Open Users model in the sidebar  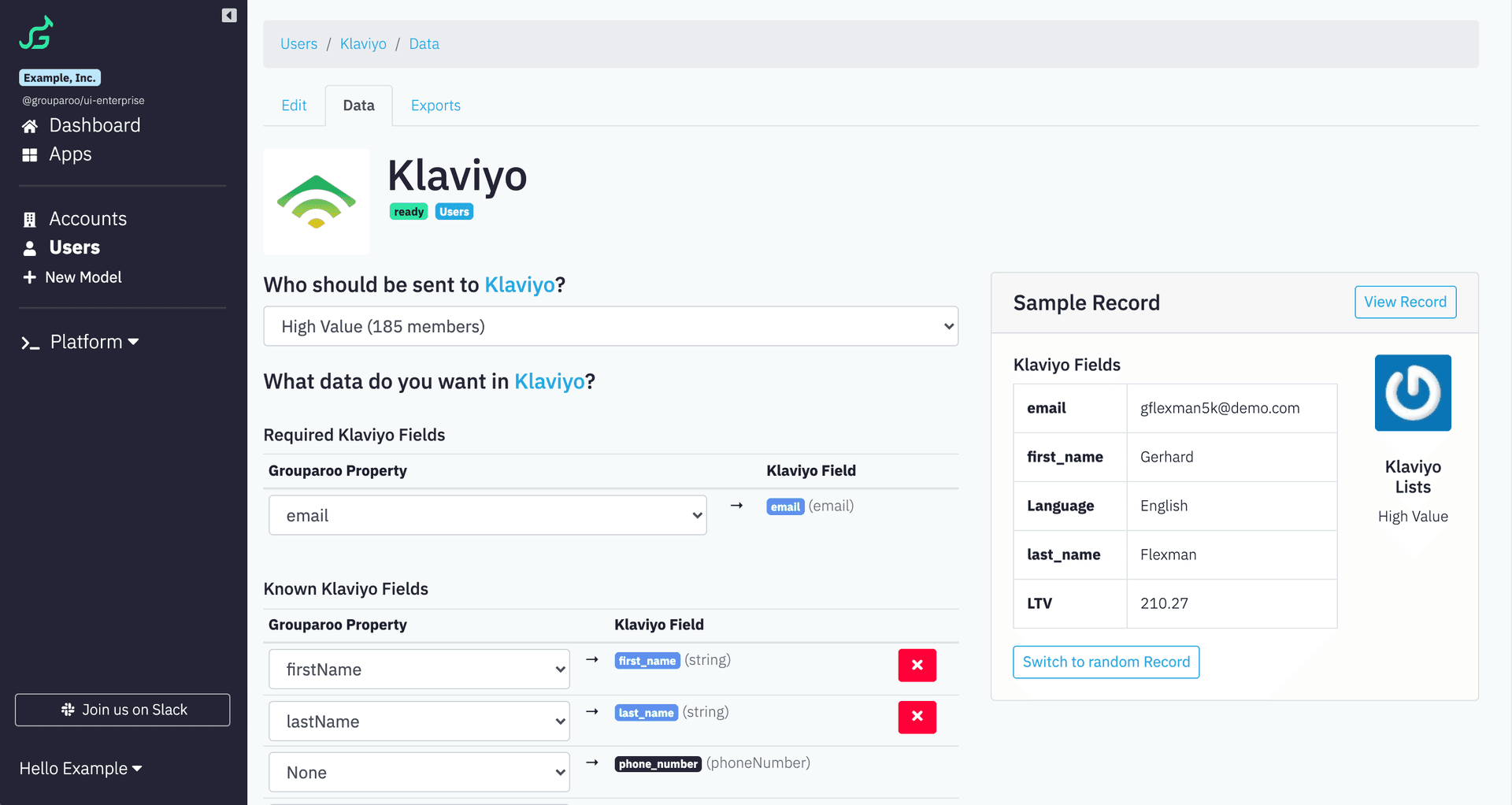coord(74,247)
